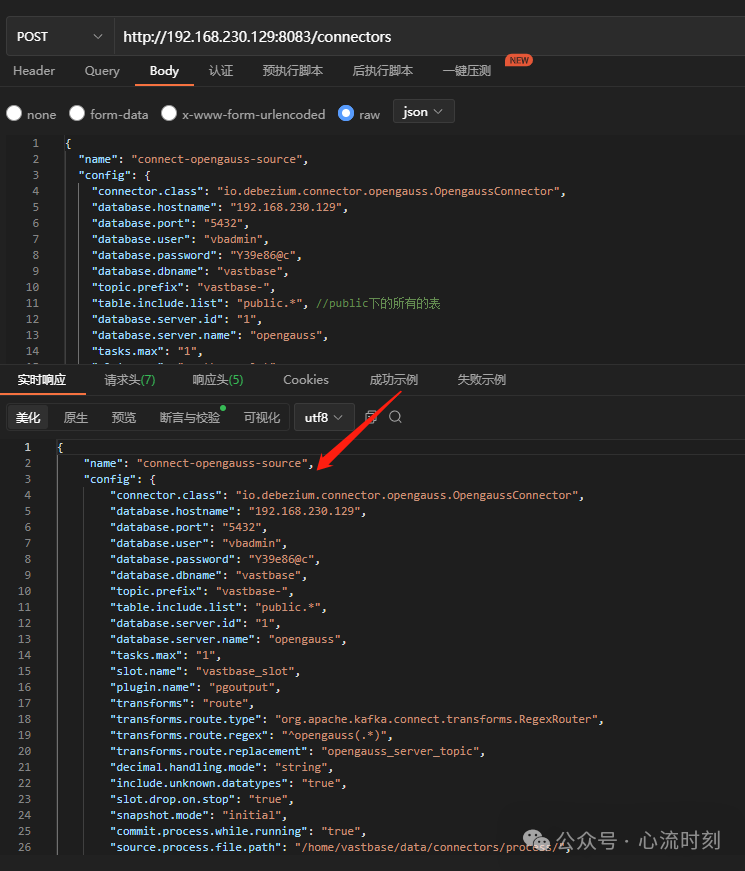Image resolution: width=745 pixels, height=871 pixels.
Task: Switch to the 实时响应 tab
Action: [x=42, y=380]
